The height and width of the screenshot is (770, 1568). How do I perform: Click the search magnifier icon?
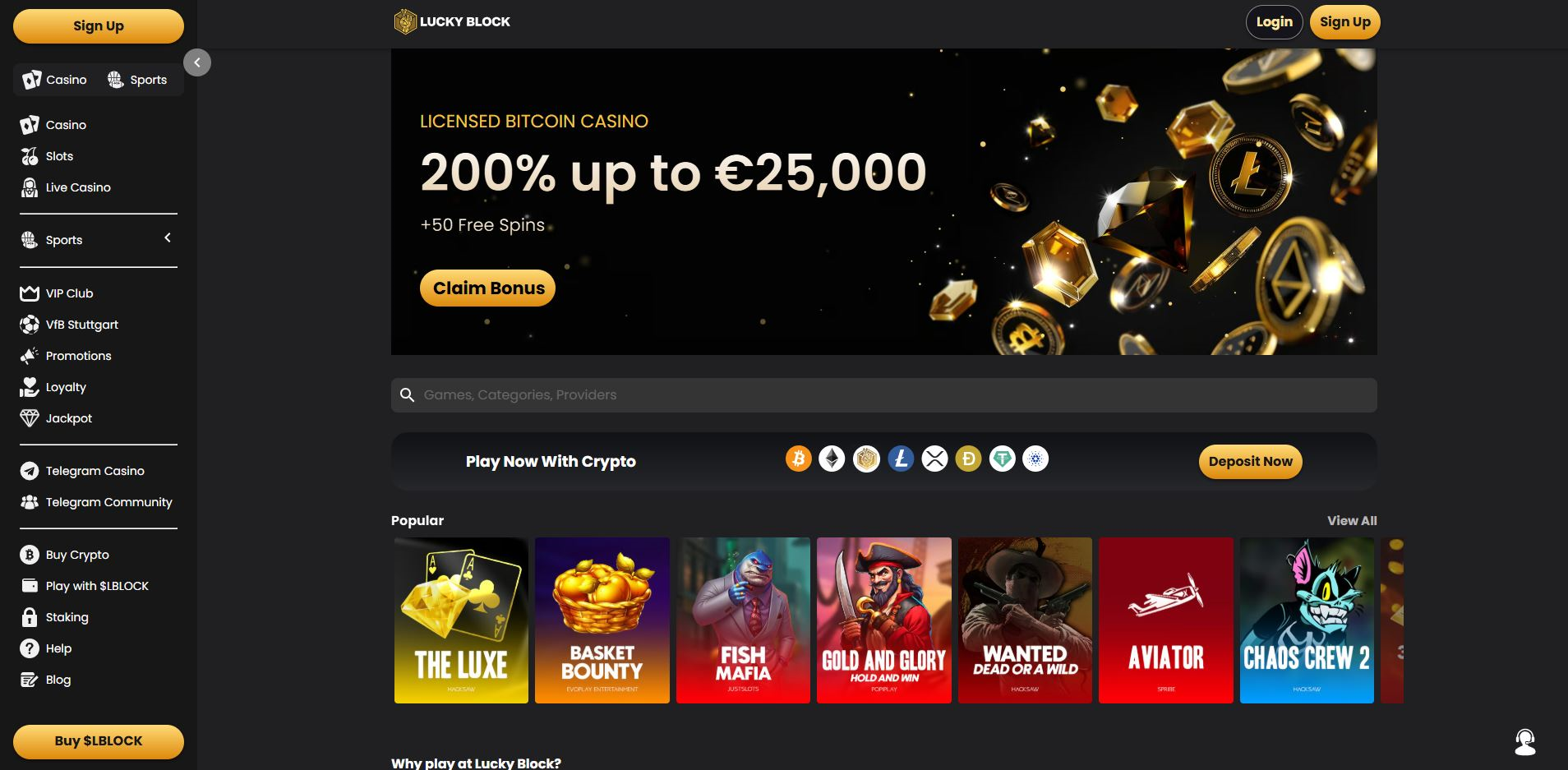pos(407,395)
